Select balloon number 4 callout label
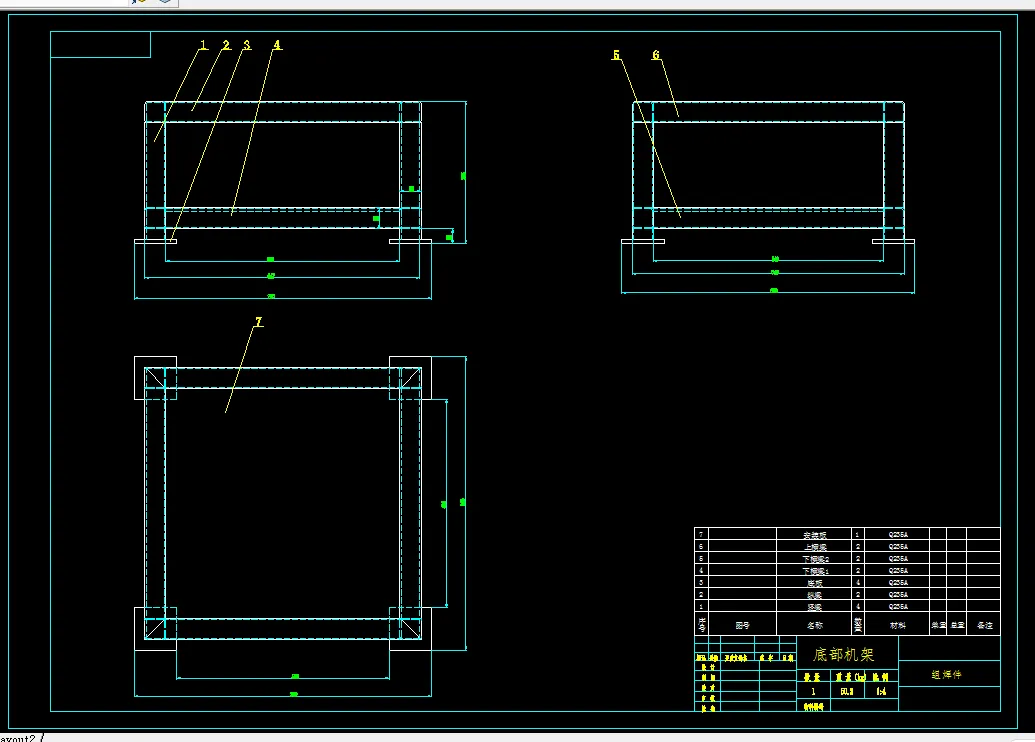Viewport: 1035px width, 742px height. tap(277, 45)
